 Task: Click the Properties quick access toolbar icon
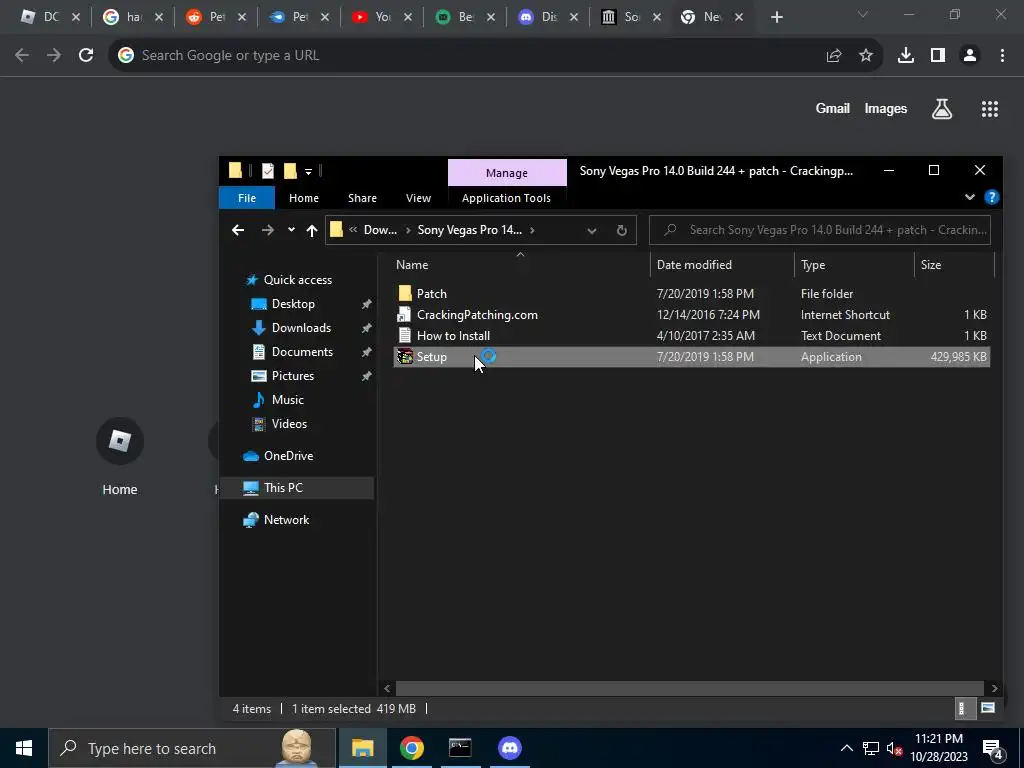(x=268, y=171)
